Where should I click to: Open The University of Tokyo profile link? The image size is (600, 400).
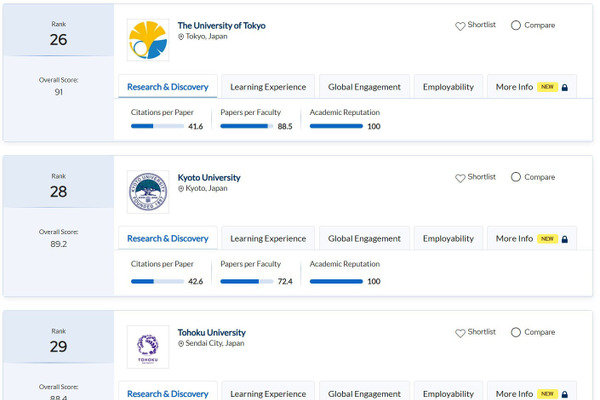(221, 25)
